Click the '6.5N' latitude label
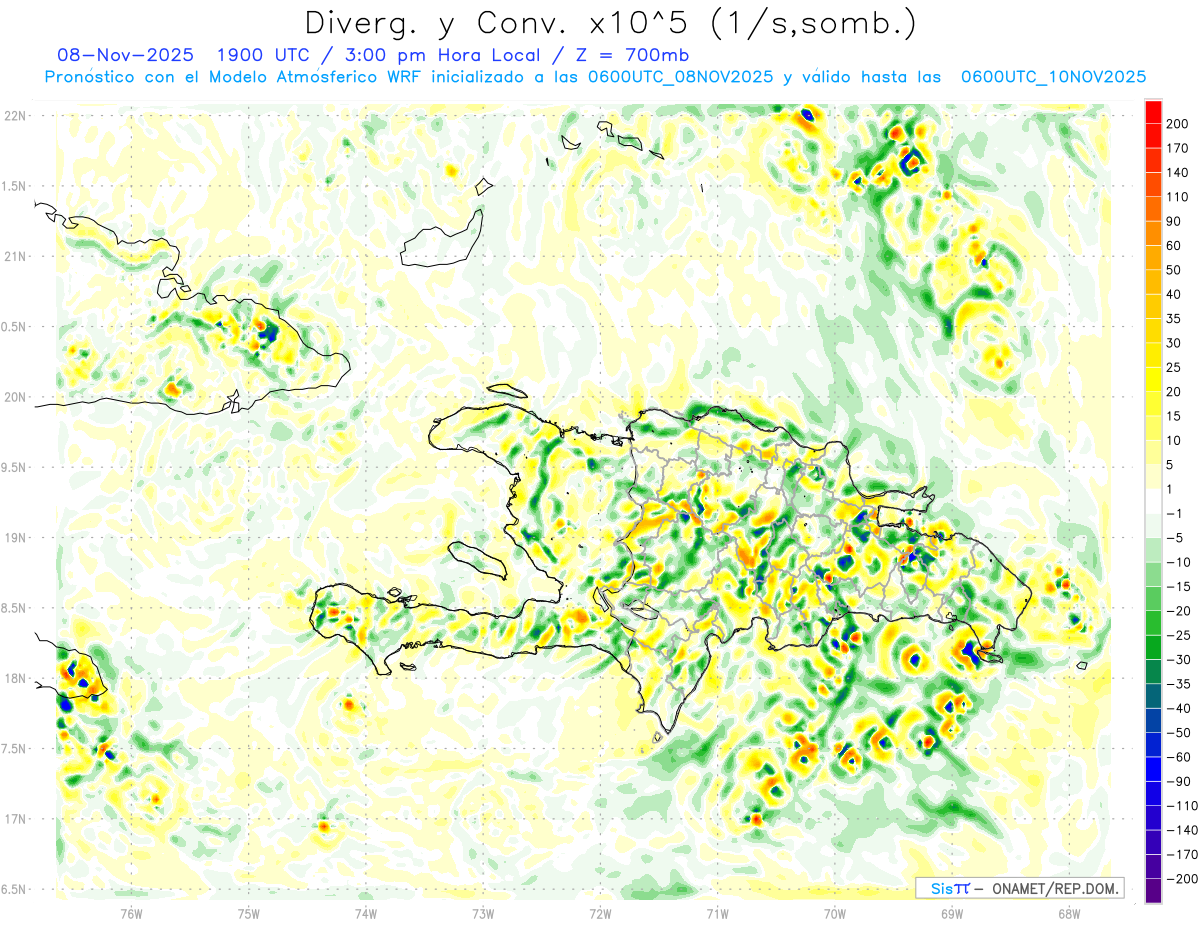 tap(14, 890)
